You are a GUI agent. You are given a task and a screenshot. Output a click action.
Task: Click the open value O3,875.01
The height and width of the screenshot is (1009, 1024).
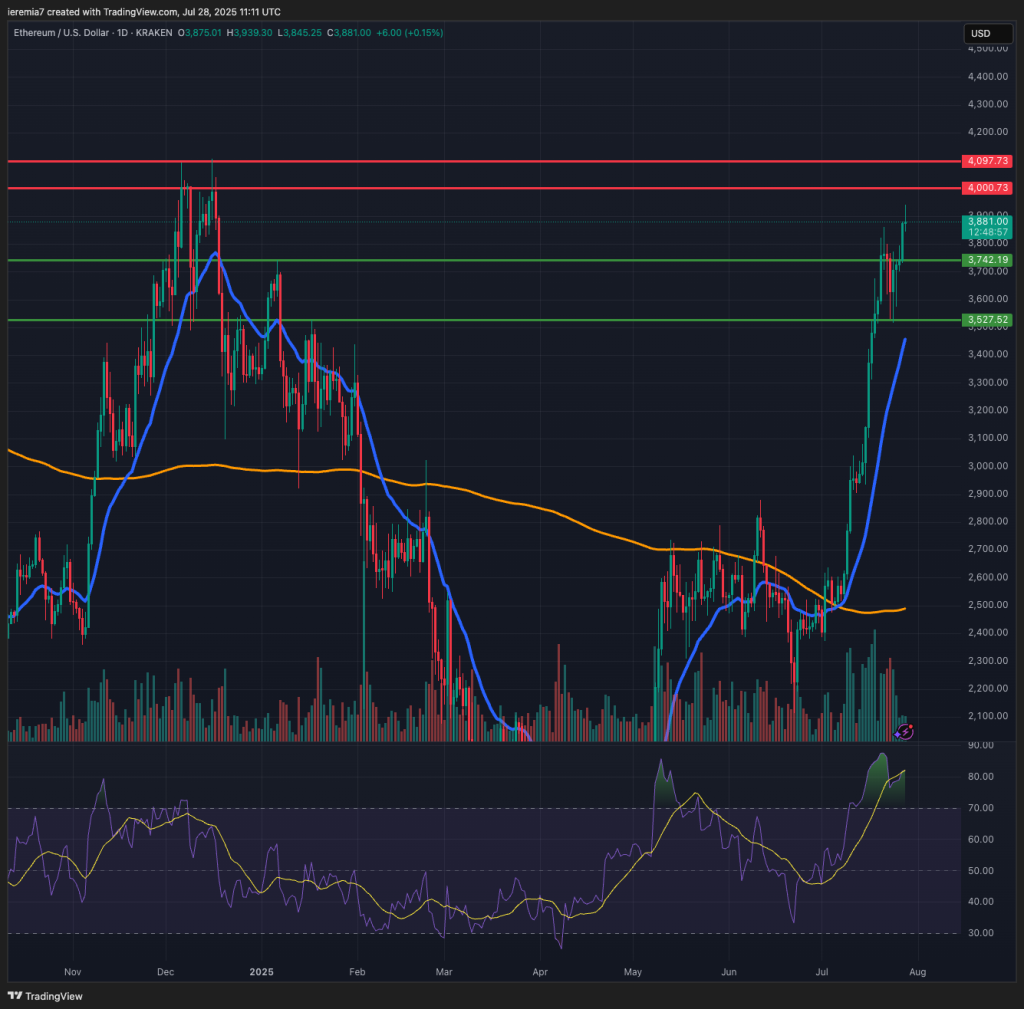click(200, 33)
